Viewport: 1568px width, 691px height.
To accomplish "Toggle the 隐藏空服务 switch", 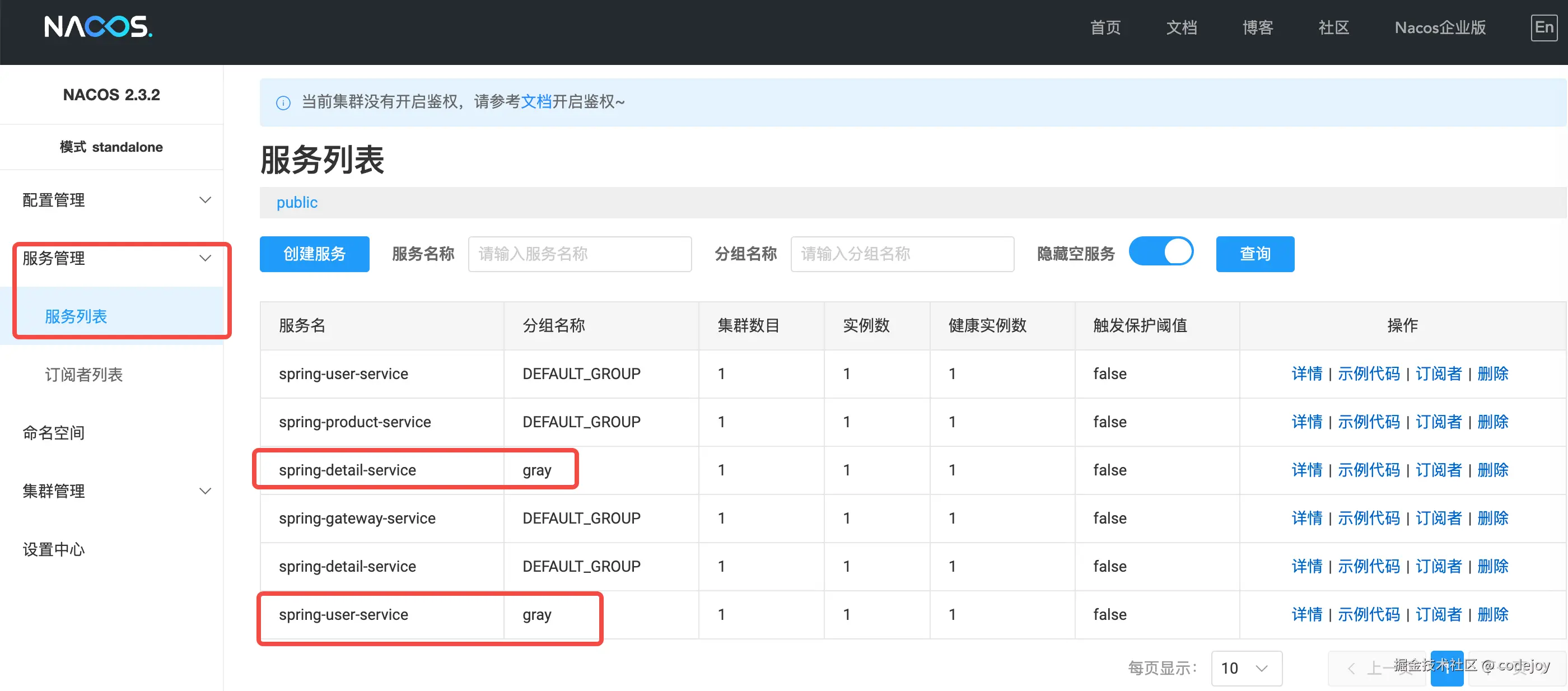I will [x=1160, y=252].
